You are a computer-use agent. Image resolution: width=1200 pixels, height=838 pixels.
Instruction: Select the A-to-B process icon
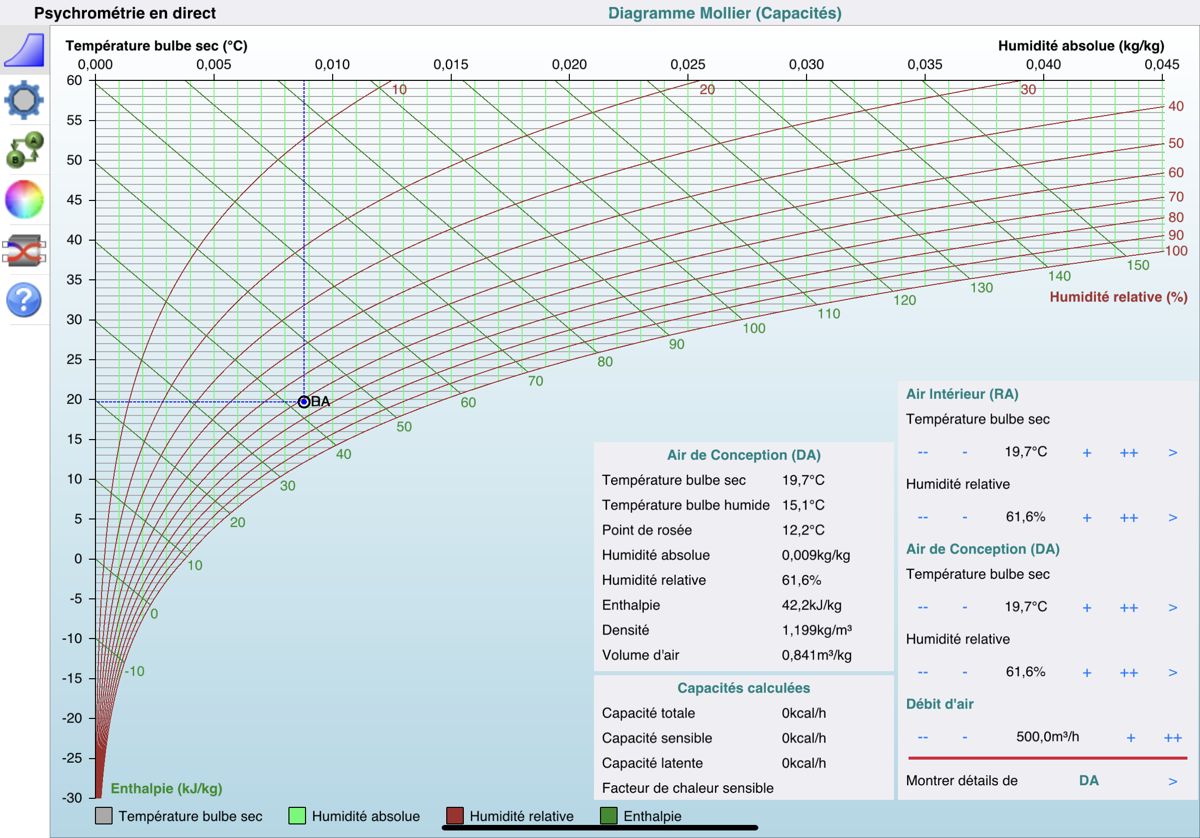(24, 150)
